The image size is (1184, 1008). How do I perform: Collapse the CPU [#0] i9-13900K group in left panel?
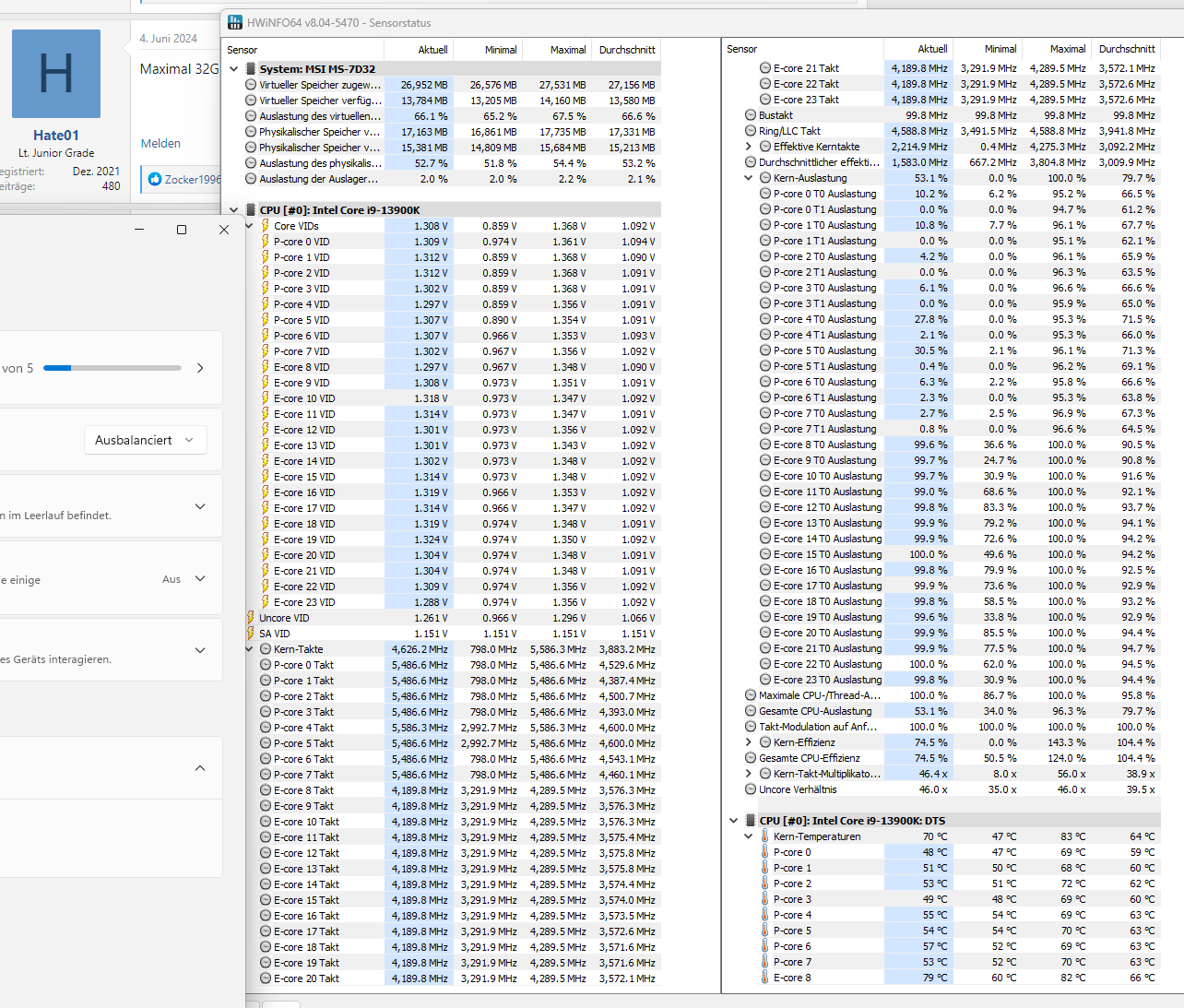click(x=233, y=209)
